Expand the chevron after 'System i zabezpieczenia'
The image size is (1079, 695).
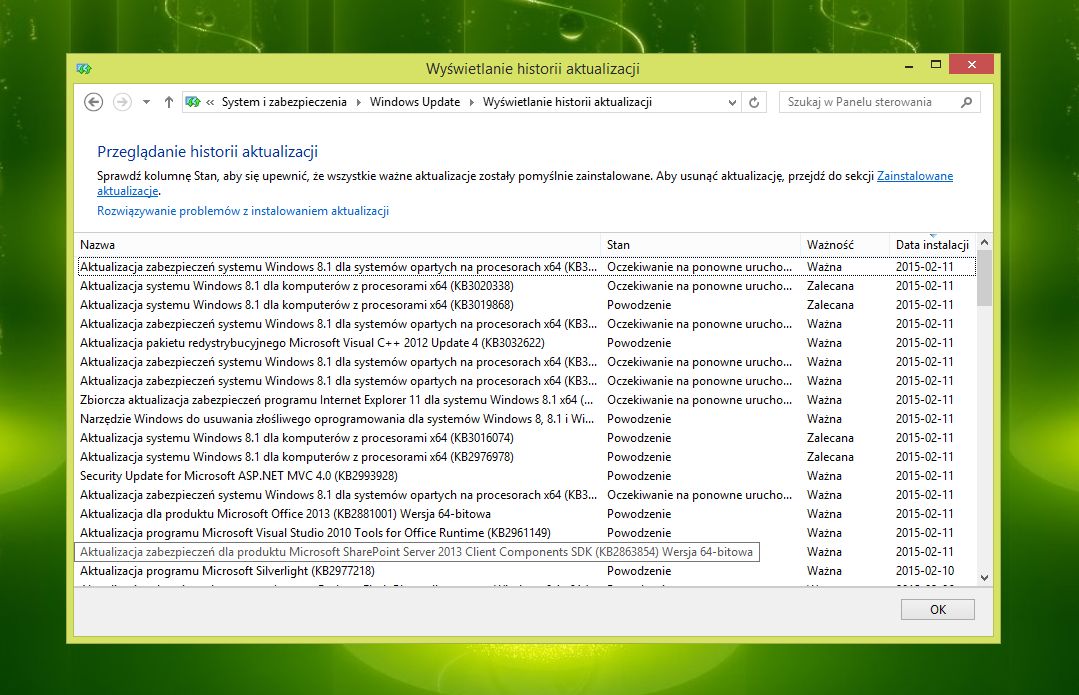click(359, 103)
